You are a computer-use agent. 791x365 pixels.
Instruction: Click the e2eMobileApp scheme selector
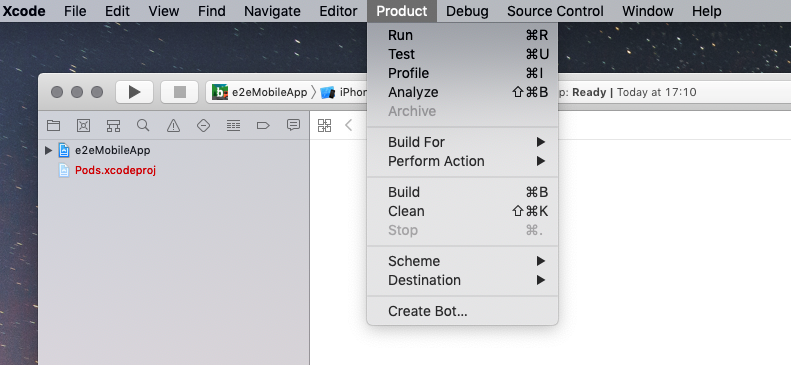260,92
